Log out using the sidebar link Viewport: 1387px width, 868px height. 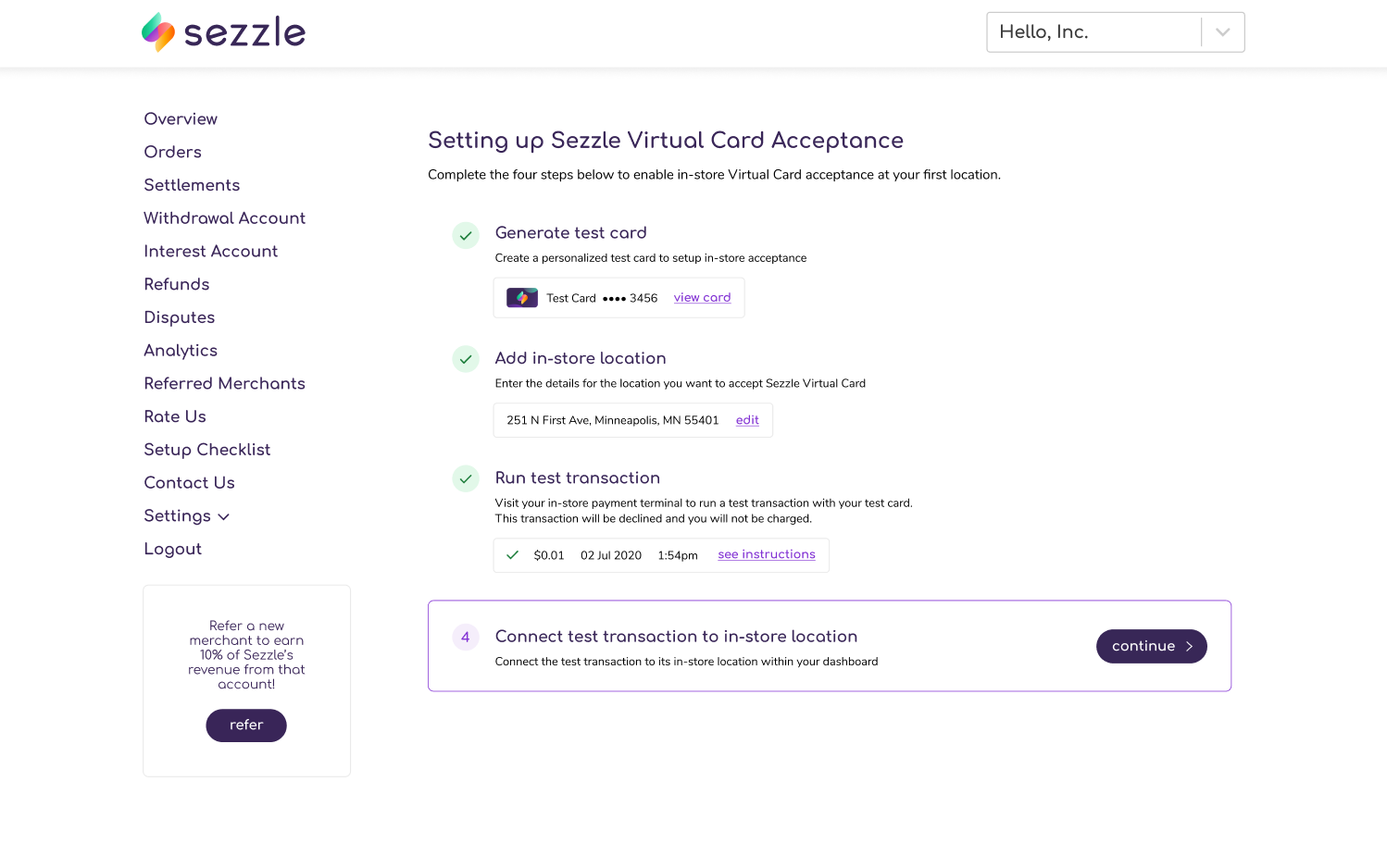pyautogui.click(x=173, y=549)
